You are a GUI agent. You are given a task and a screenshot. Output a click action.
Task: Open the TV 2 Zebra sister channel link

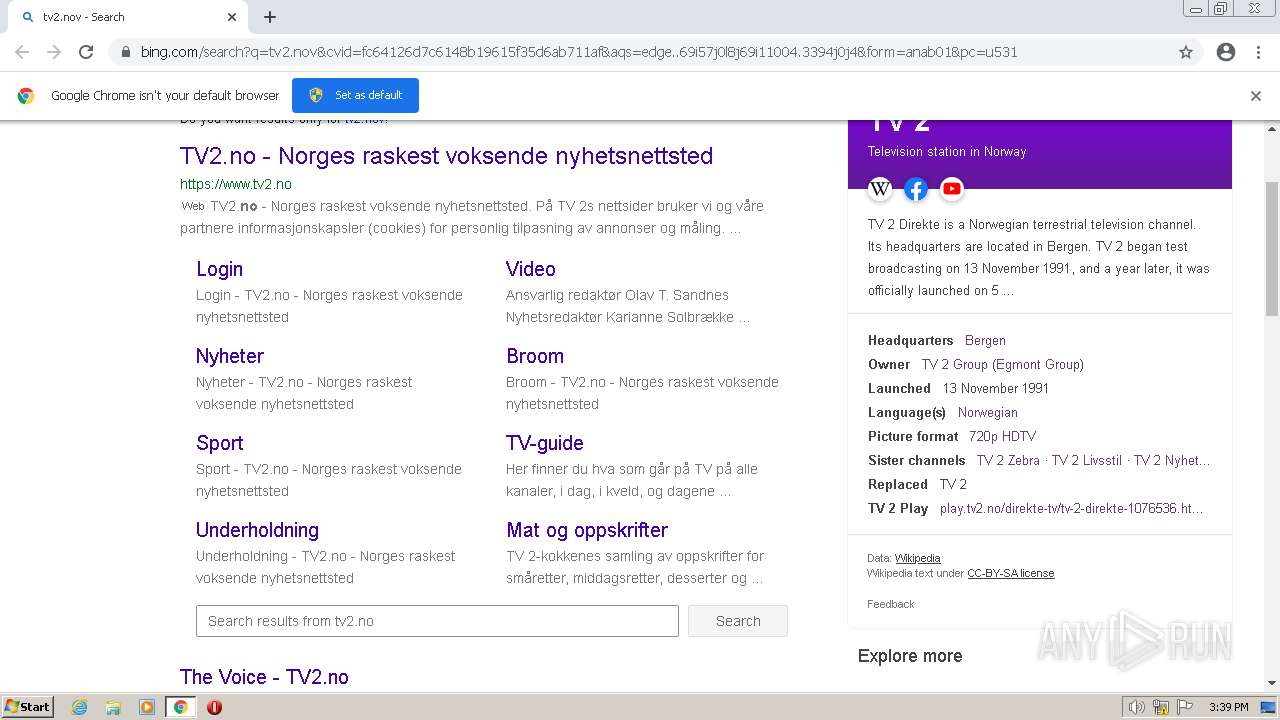pyautogui.click(x=1008, y=460)
